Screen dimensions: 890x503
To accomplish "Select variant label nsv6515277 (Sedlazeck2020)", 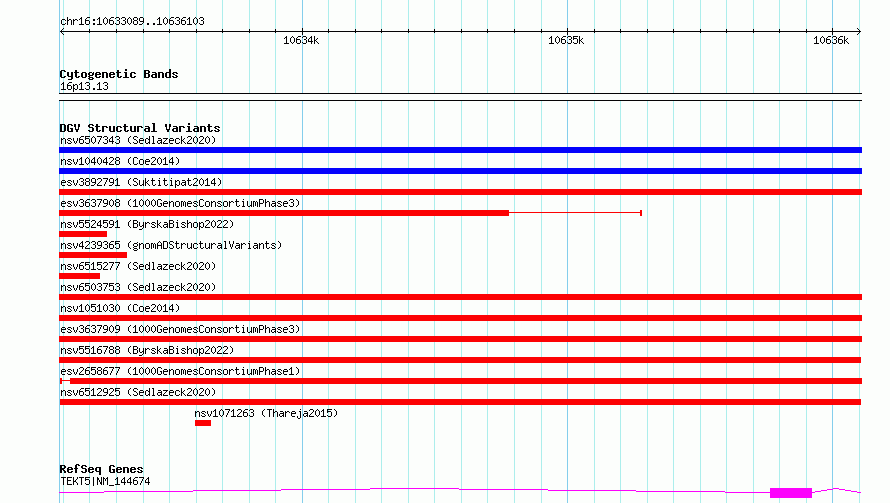I will click(x=138, y=266).
